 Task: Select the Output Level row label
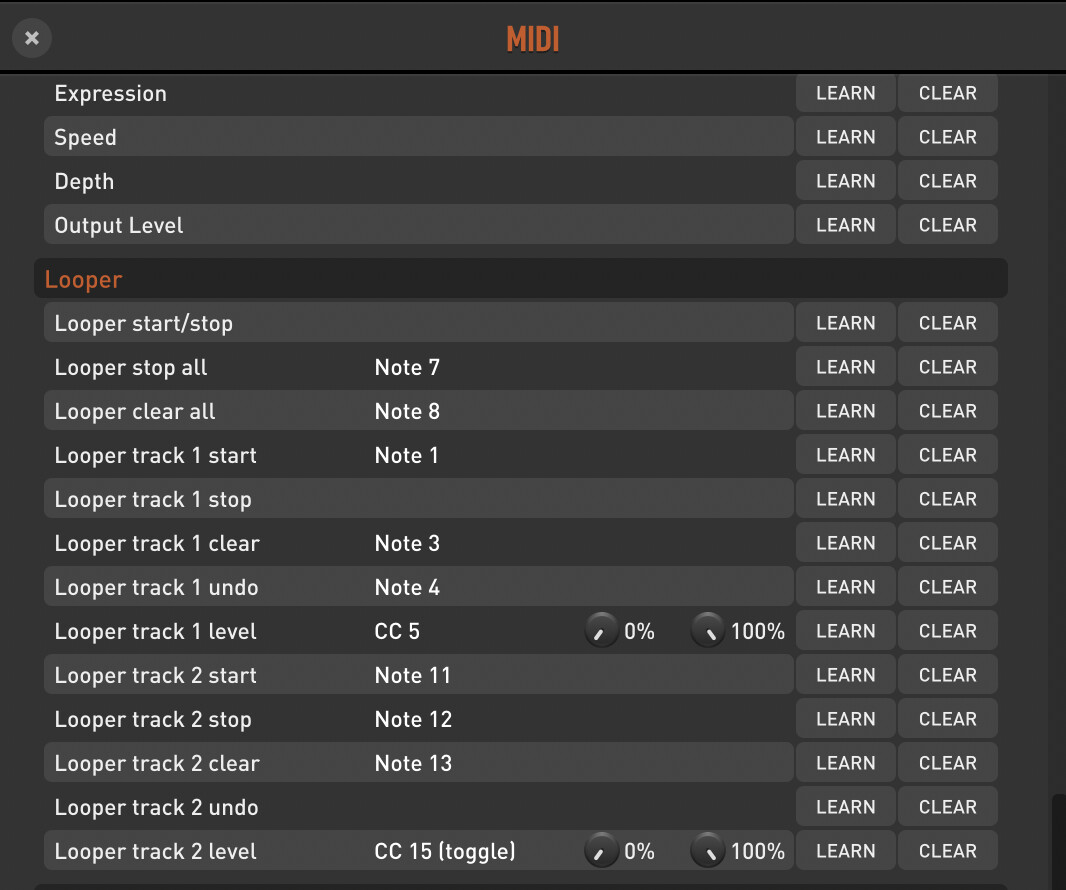(x=119, y=225)
